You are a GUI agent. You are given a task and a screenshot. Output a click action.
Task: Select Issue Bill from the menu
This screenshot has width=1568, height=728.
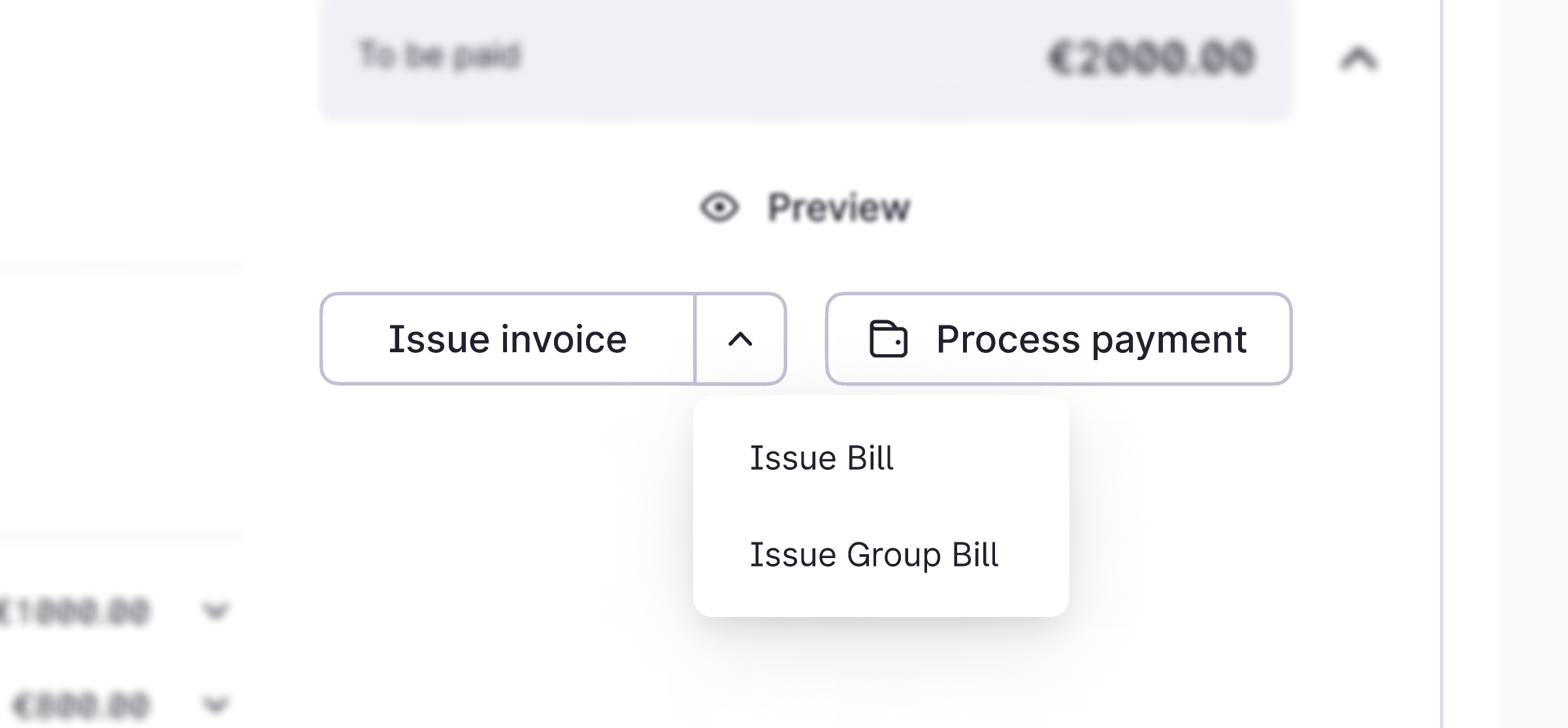(x=821, y=458)
